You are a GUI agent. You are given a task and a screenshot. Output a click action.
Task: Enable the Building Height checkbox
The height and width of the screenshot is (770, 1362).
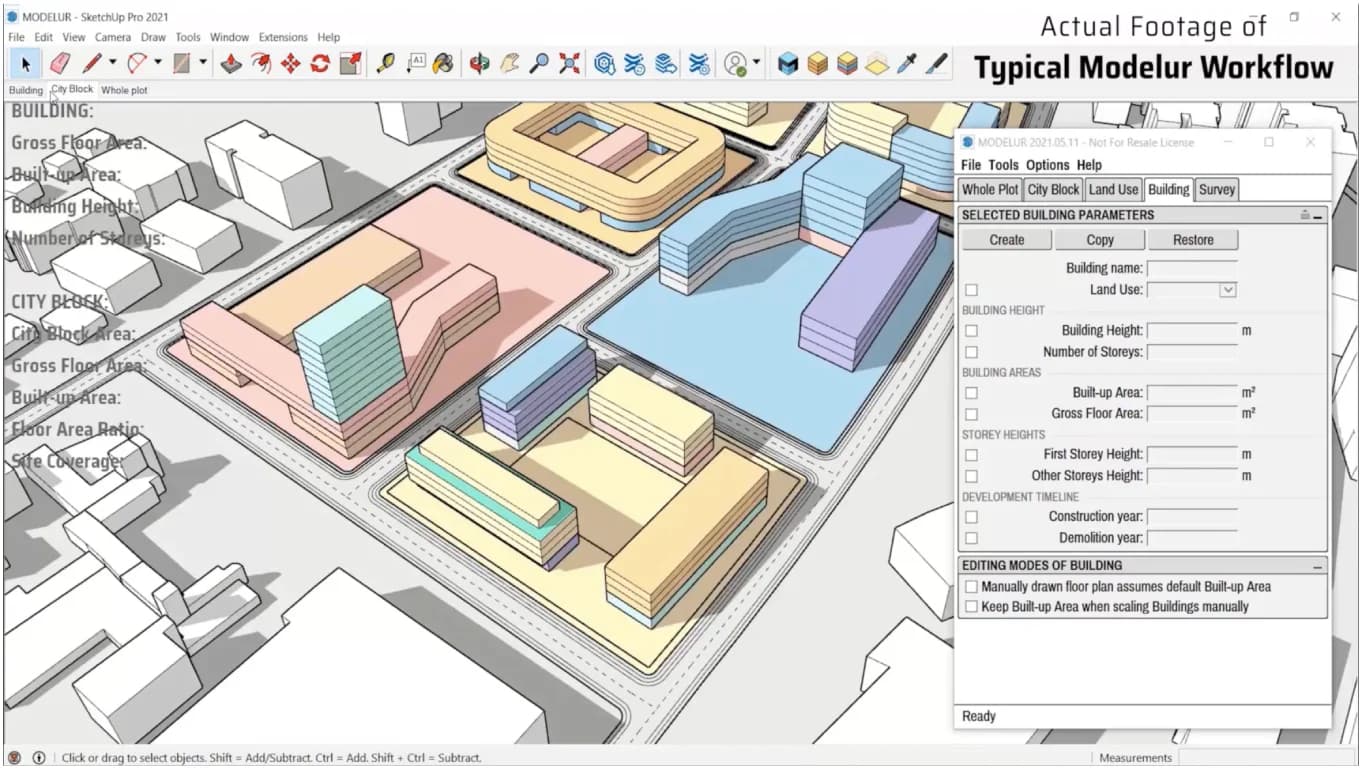point(971,331)
